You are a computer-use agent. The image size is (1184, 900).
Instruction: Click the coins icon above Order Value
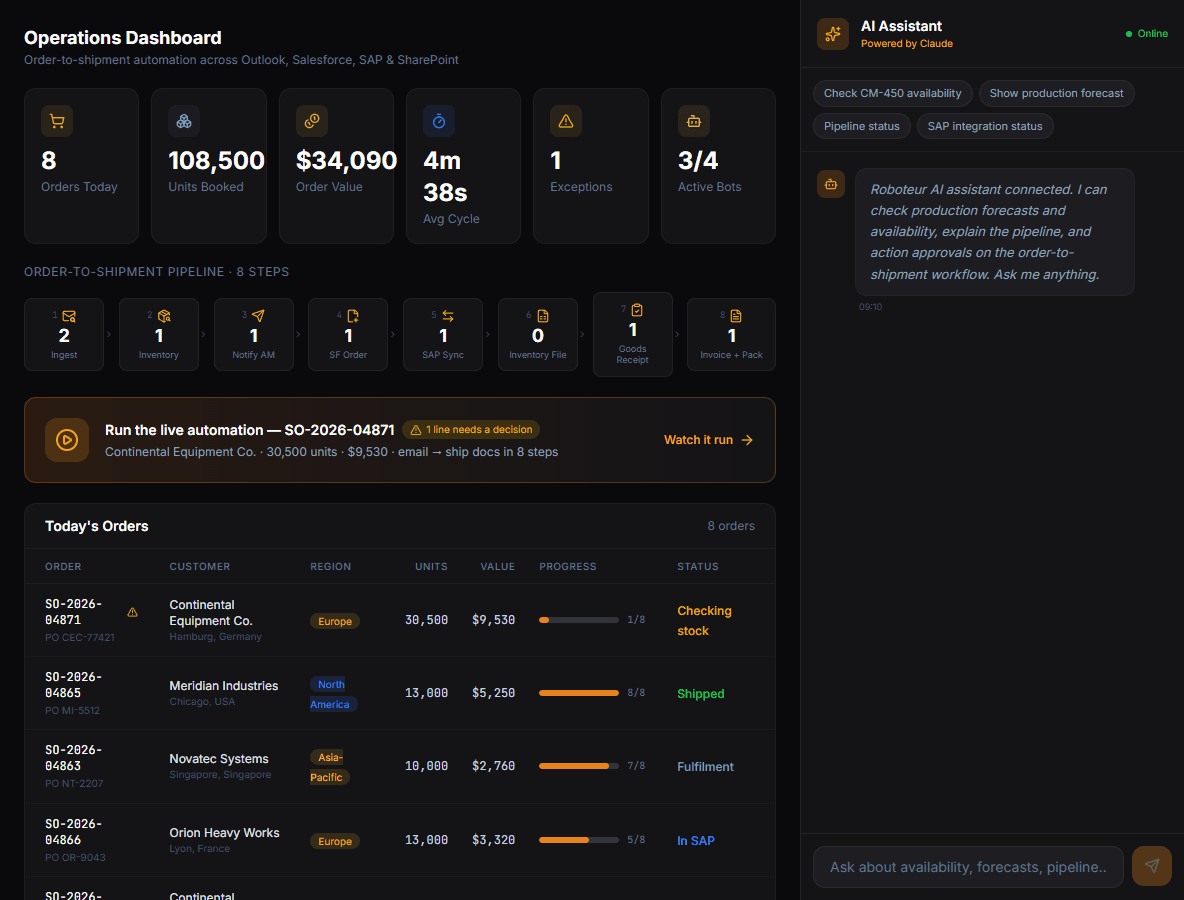[312, 121]
